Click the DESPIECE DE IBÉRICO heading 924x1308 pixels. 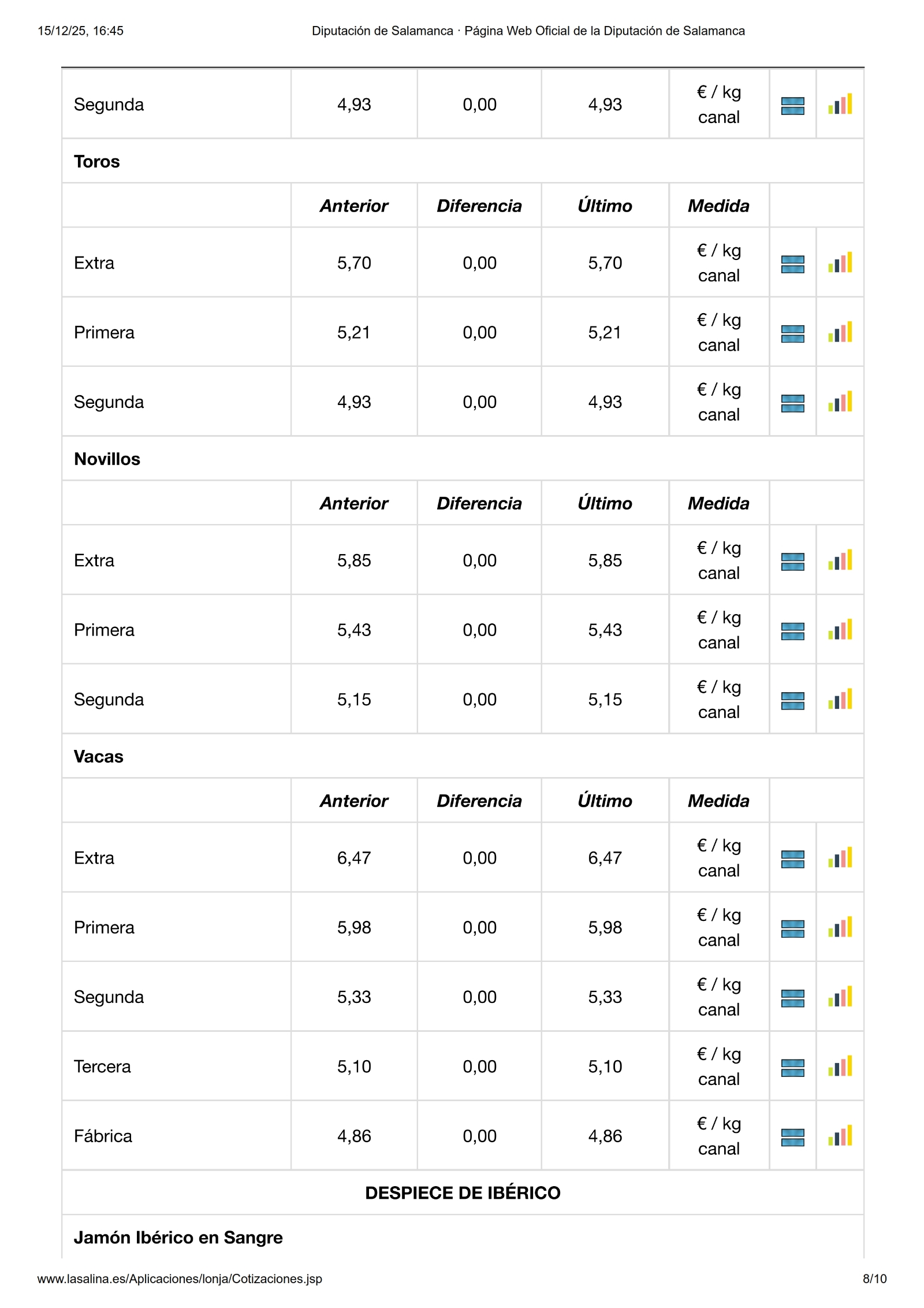click(x=463, y=1192)
